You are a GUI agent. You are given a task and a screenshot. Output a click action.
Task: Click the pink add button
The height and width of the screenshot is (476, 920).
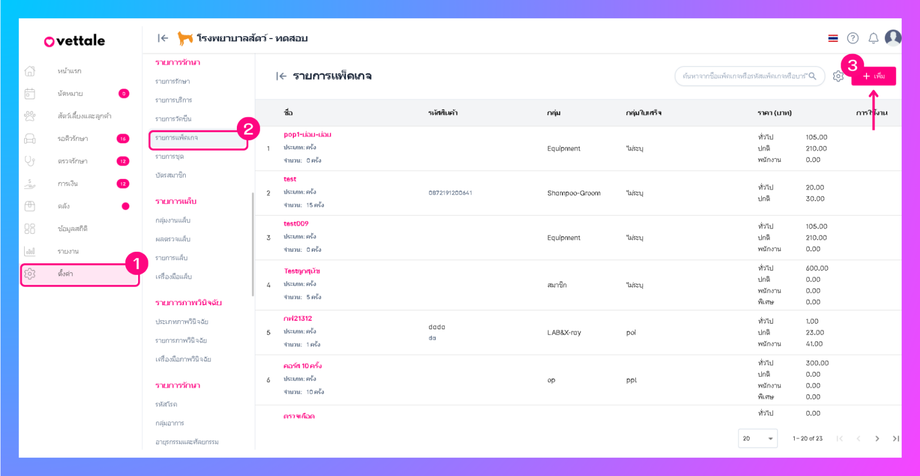click(x=873, y=76)
